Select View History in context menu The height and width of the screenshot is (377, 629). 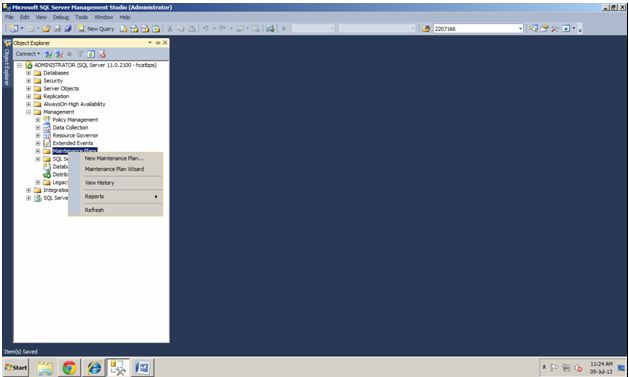(x=116, y=183)
